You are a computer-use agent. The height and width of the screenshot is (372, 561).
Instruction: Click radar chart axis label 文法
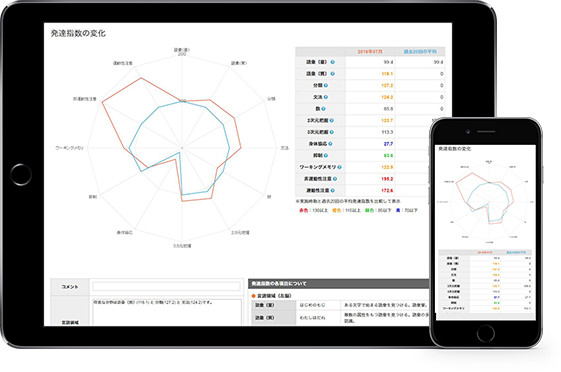coord(284,148)
